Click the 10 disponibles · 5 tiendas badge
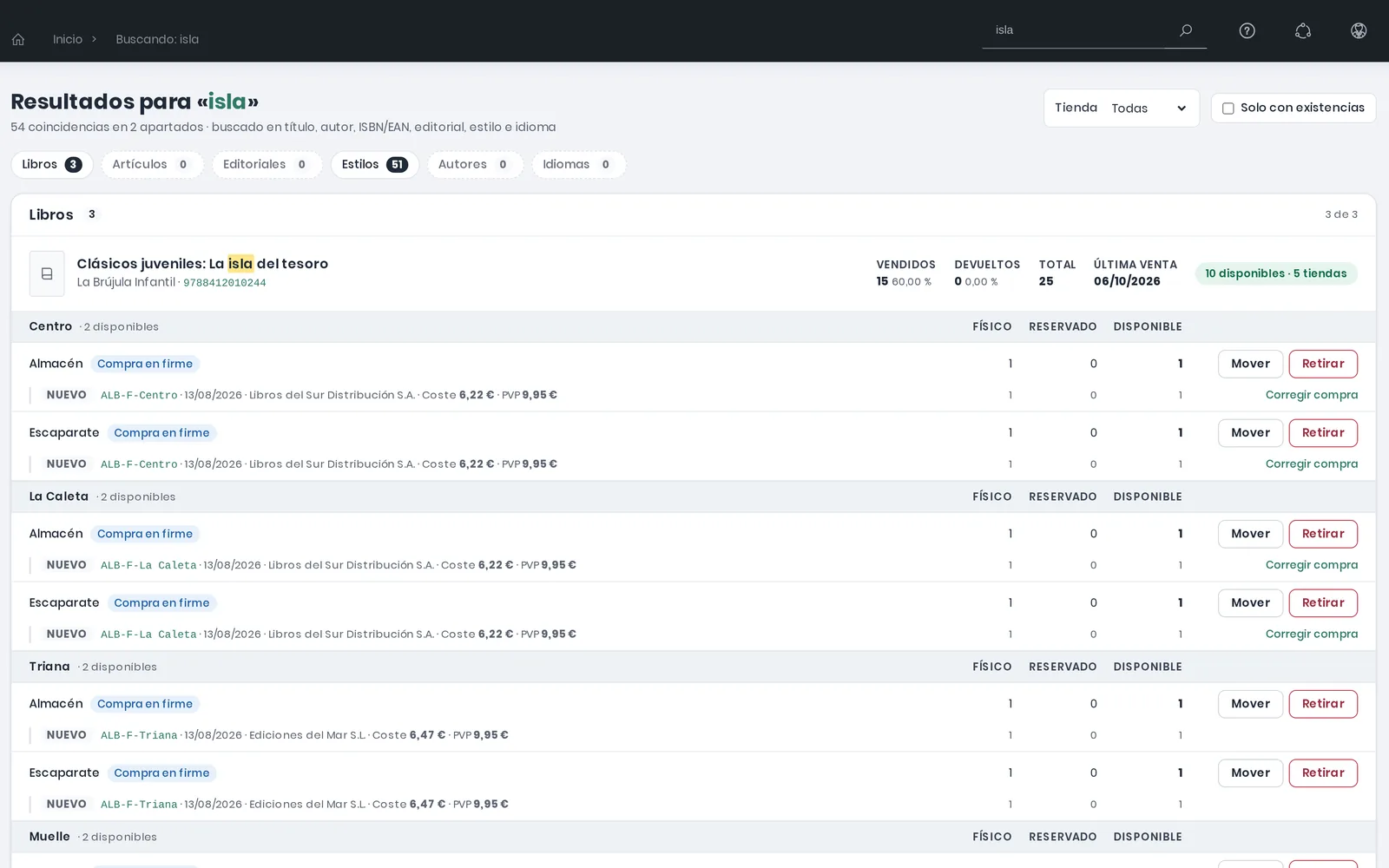The width and height of the screenshot is (1389, 868). point(1276,273)
